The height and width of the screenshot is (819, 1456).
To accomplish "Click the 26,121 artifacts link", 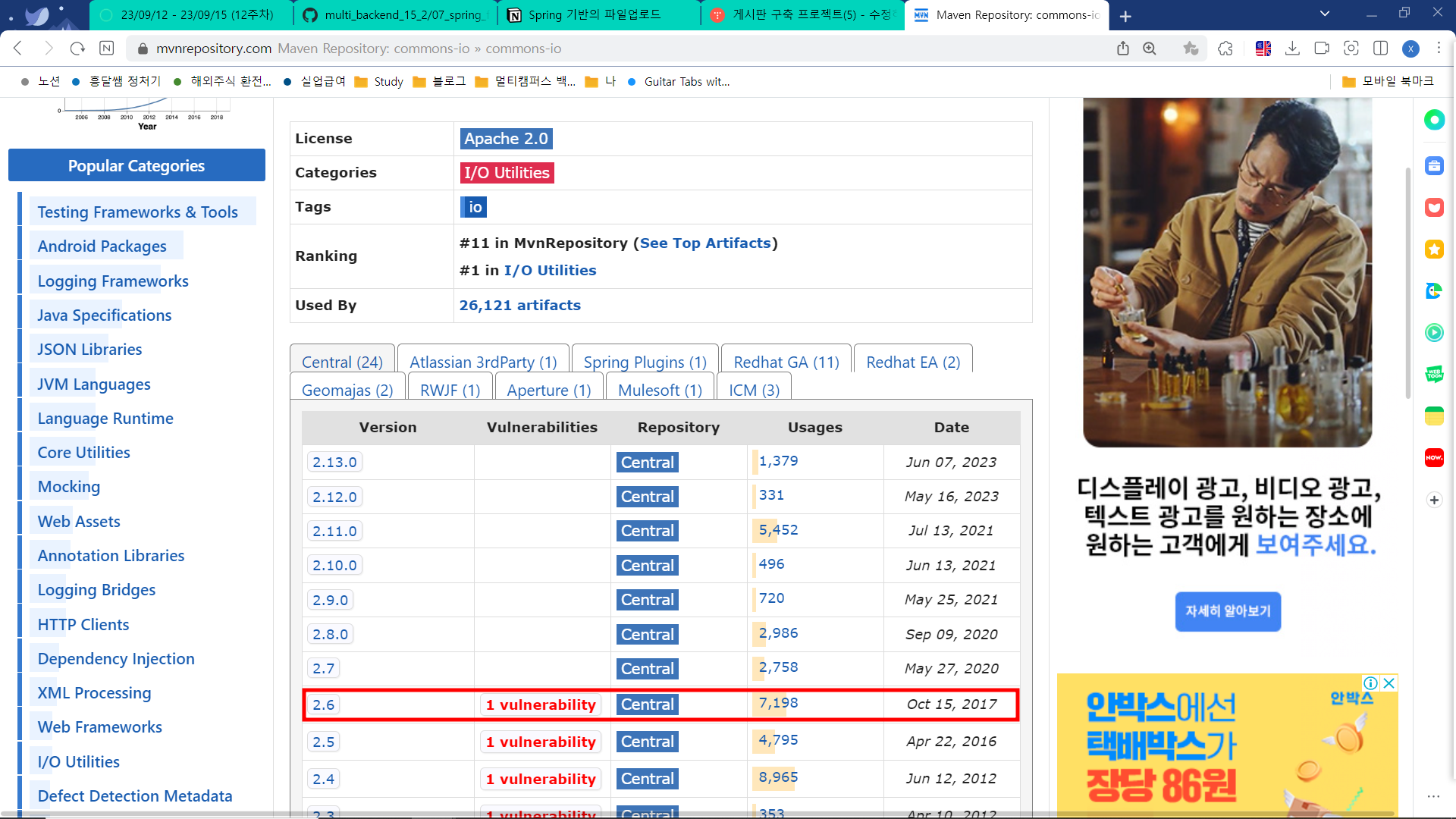I will tap(519, 305).
